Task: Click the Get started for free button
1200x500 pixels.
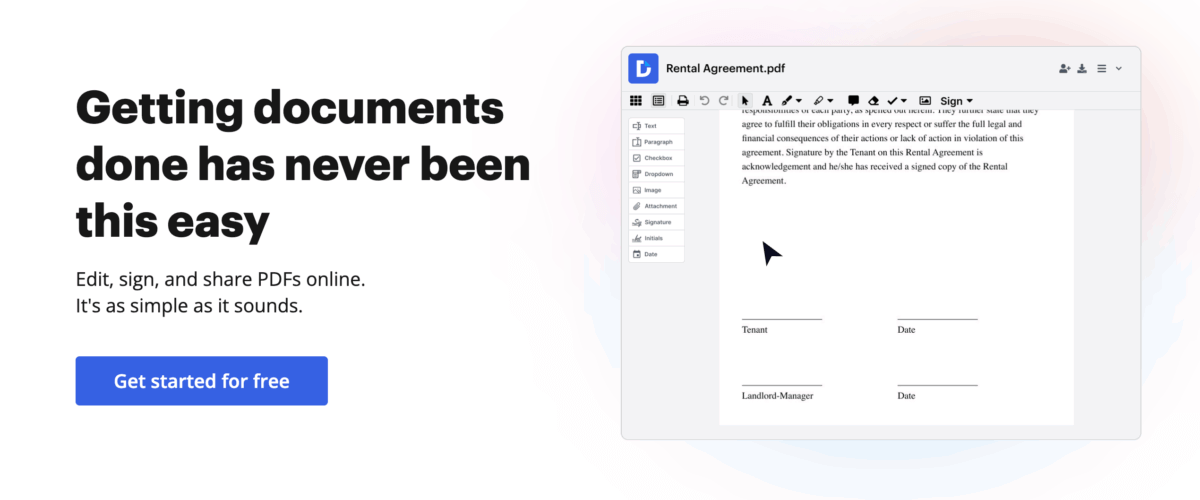Action: [202, 381]
